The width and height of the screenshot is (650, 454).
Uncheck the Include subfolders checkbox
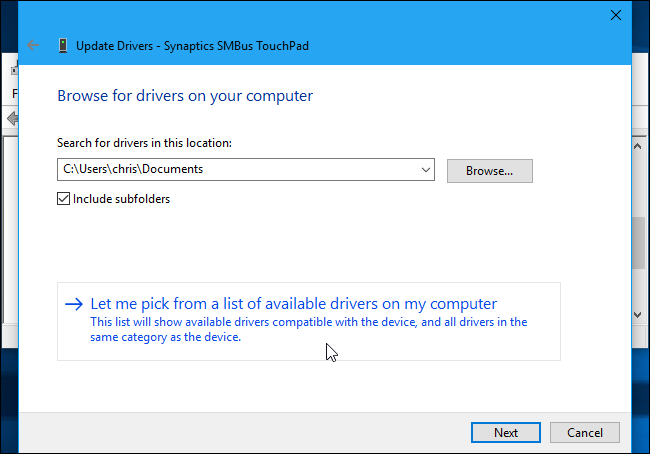pos(64,199)
